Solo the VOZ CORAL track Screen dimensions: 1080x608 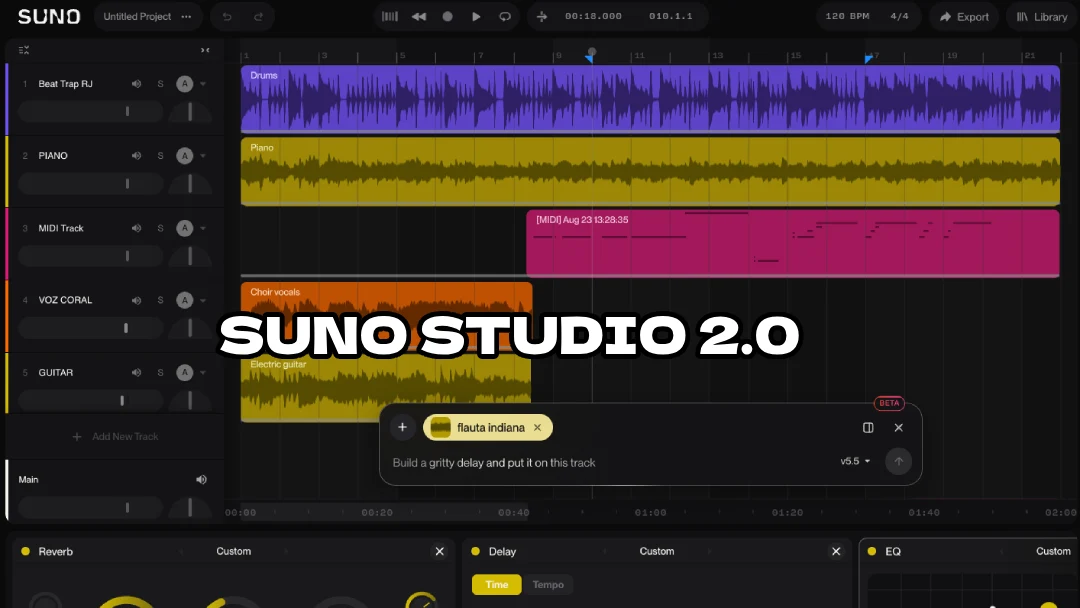pos(160,300)
